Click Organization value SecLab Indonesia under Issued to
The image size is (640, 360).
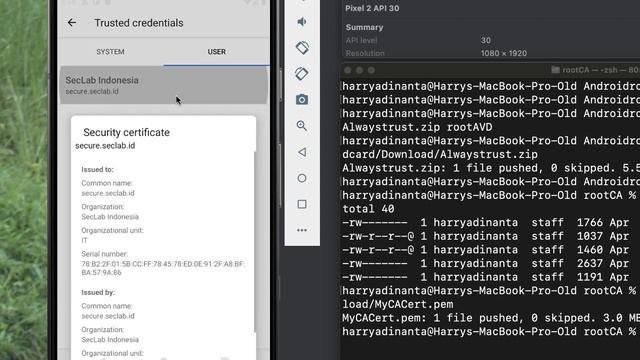tap(110, 217)
